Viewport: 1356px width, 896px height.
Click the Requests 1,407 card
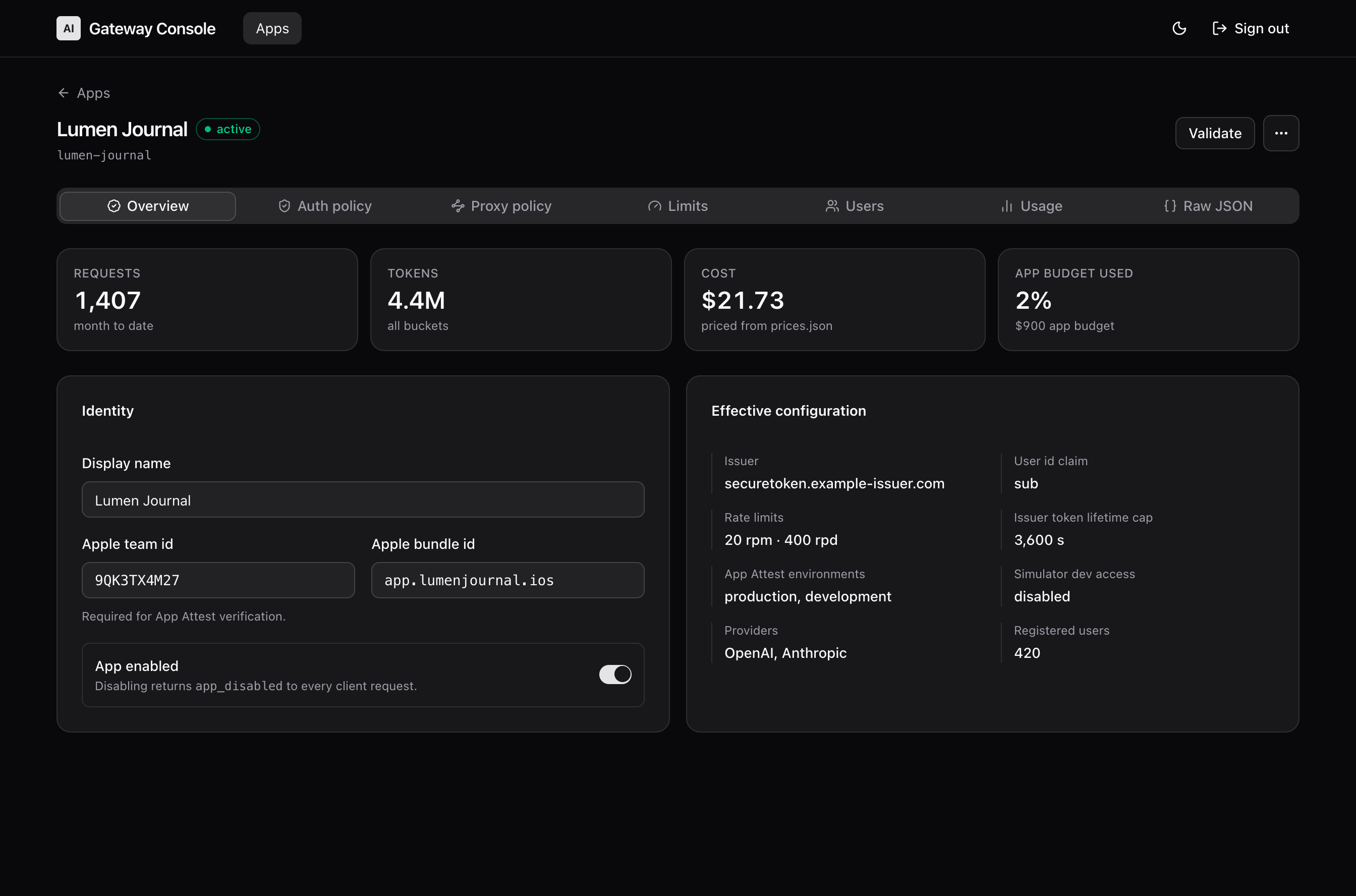click(207, 300)
